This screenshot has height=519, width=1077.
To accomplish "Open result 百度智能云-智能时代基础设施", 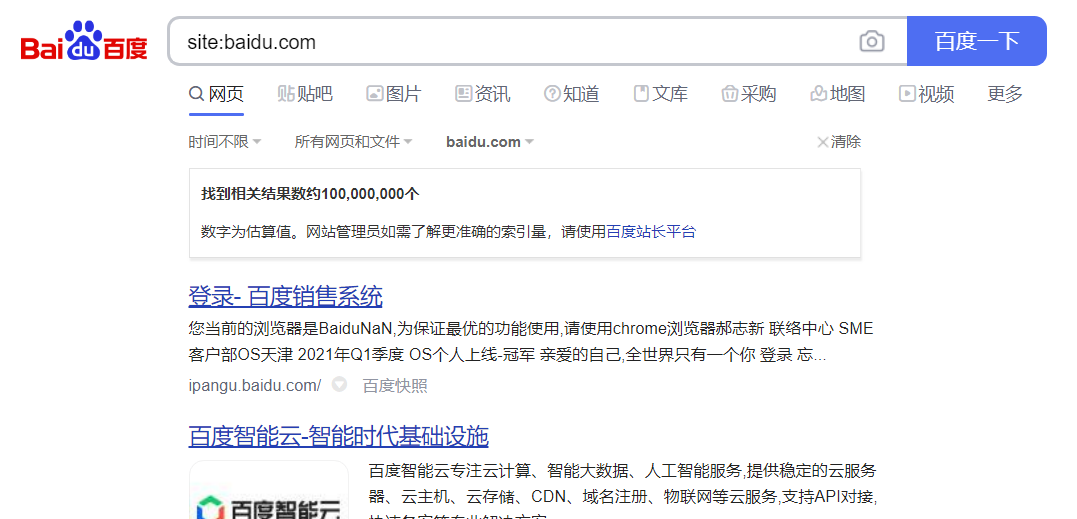I will [339, 436].
